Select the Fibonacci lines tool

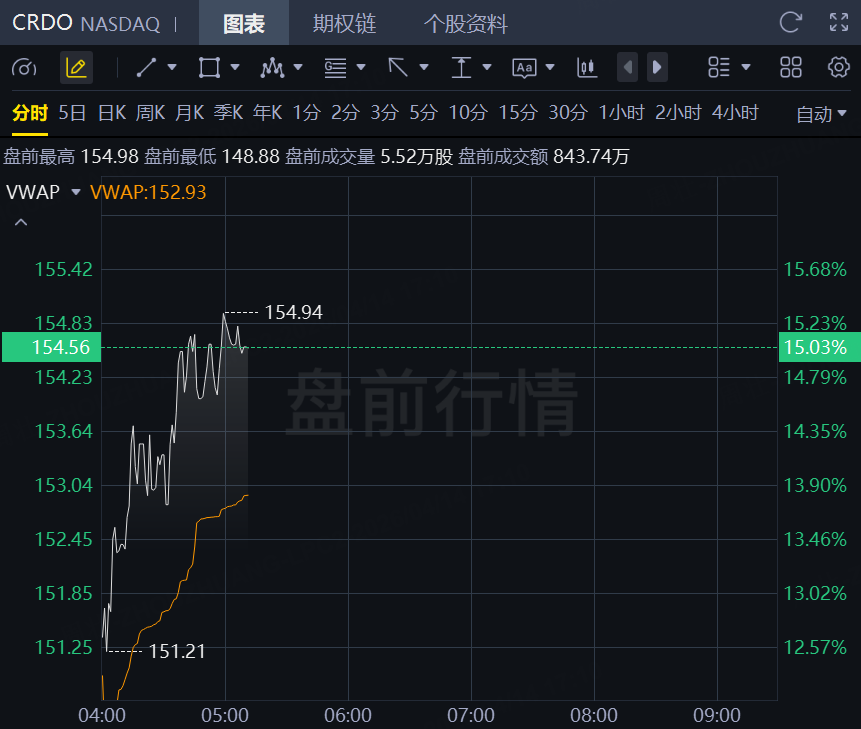[x=335, y=68]
